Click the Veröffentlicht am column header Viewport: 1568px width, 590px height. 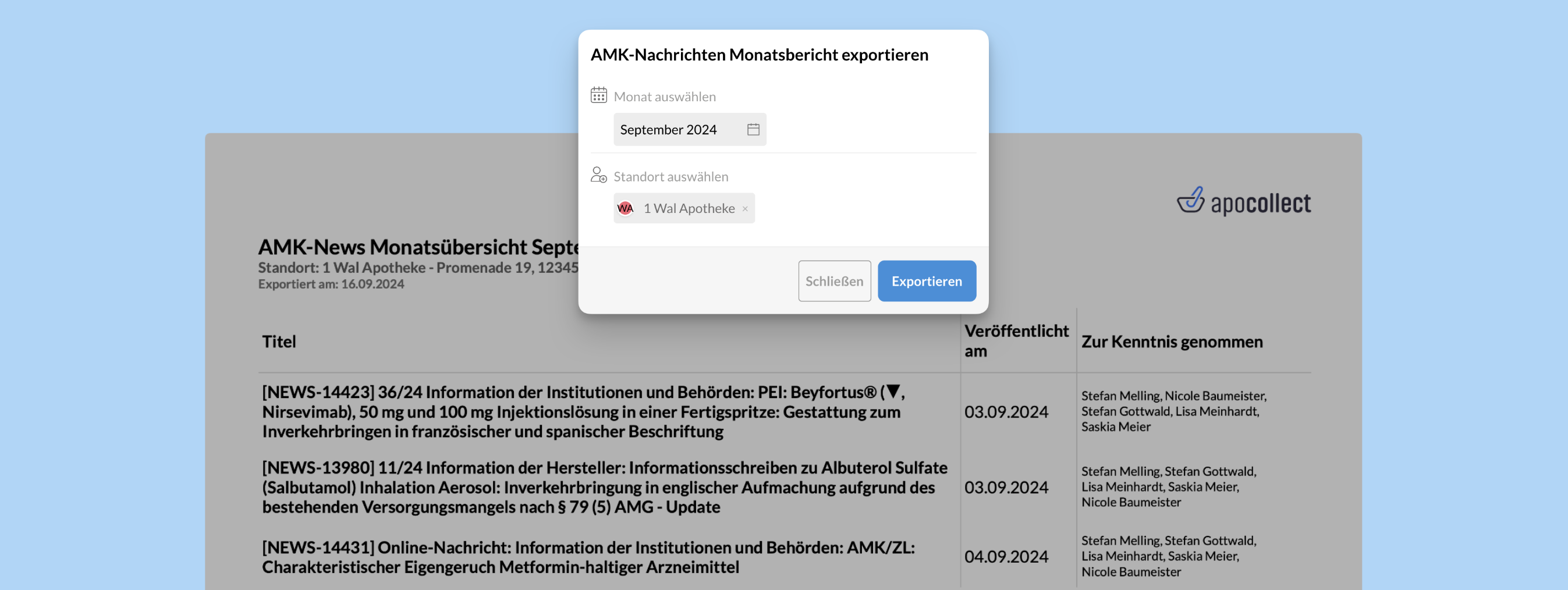(1015, 340)
